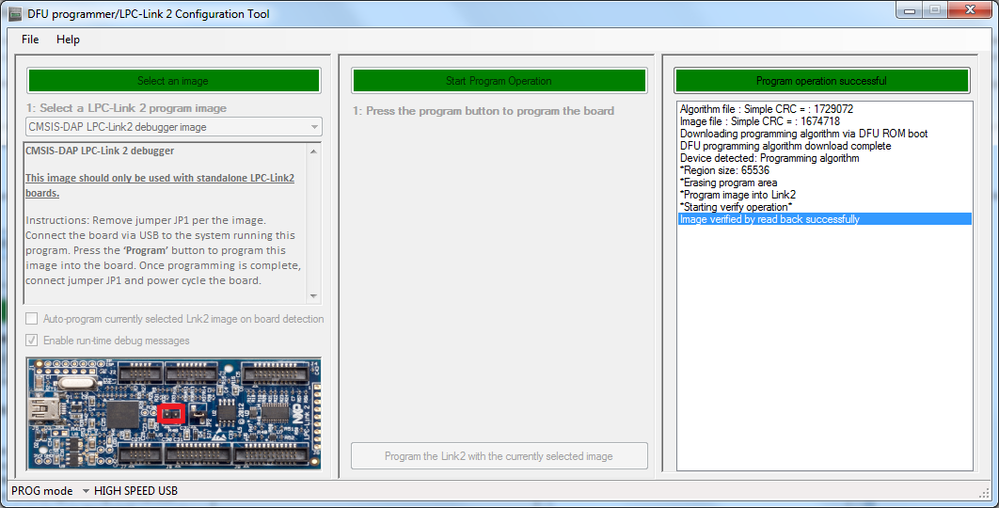Viewport: 999px width, 508px height.
Task: Minimize the Configuration Tool window
Action: click(909, 10)
